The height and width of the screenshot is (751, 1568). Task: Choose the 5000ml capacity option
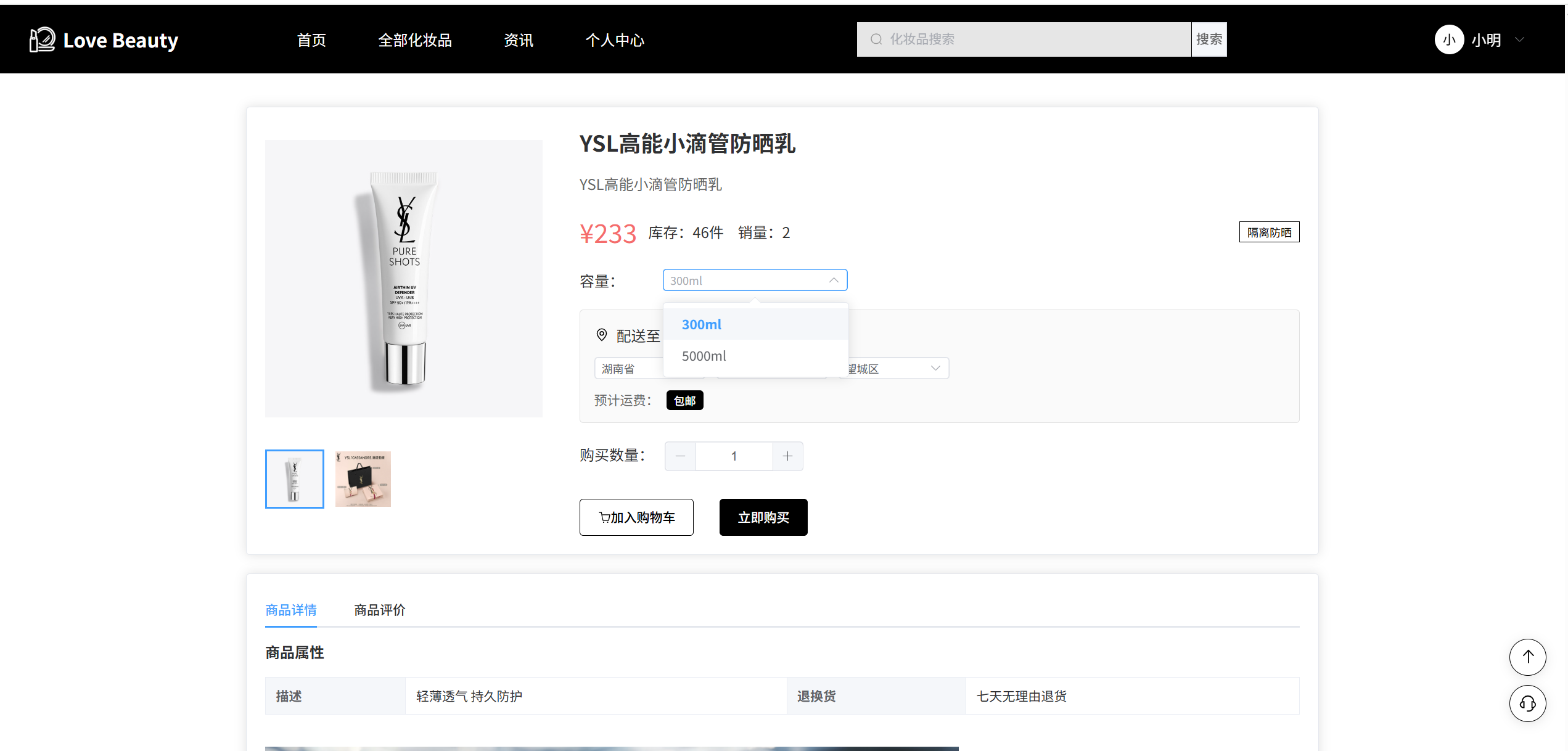(704, 356)
